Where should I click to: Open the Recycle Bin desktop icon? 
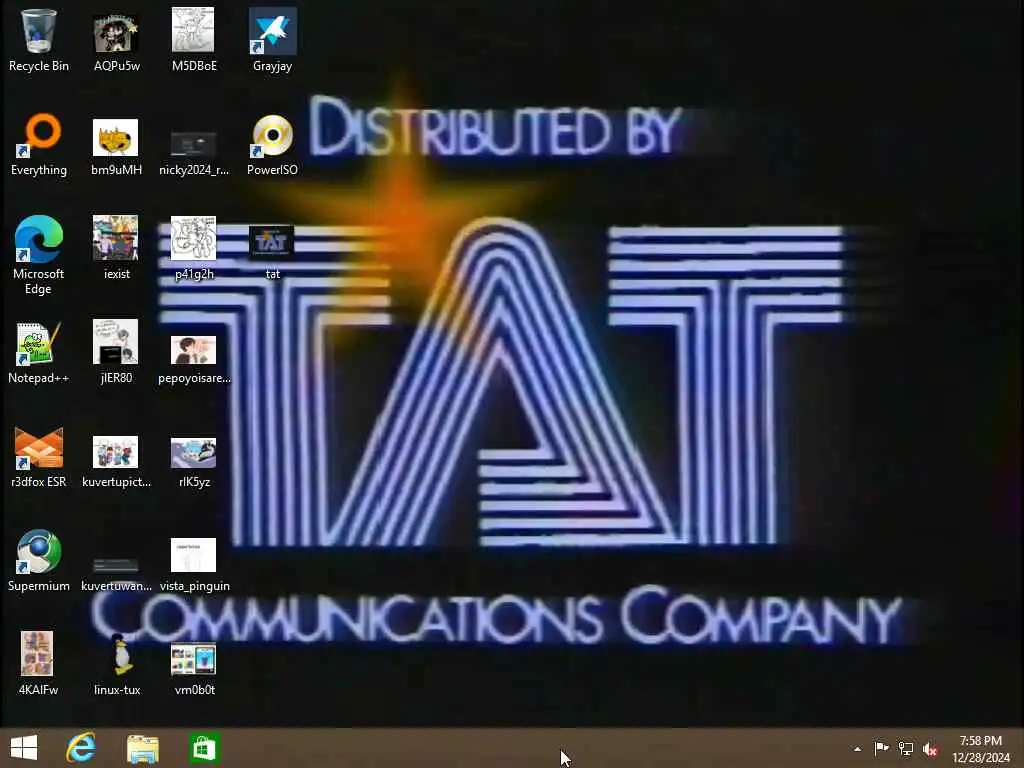pos(39,39)
